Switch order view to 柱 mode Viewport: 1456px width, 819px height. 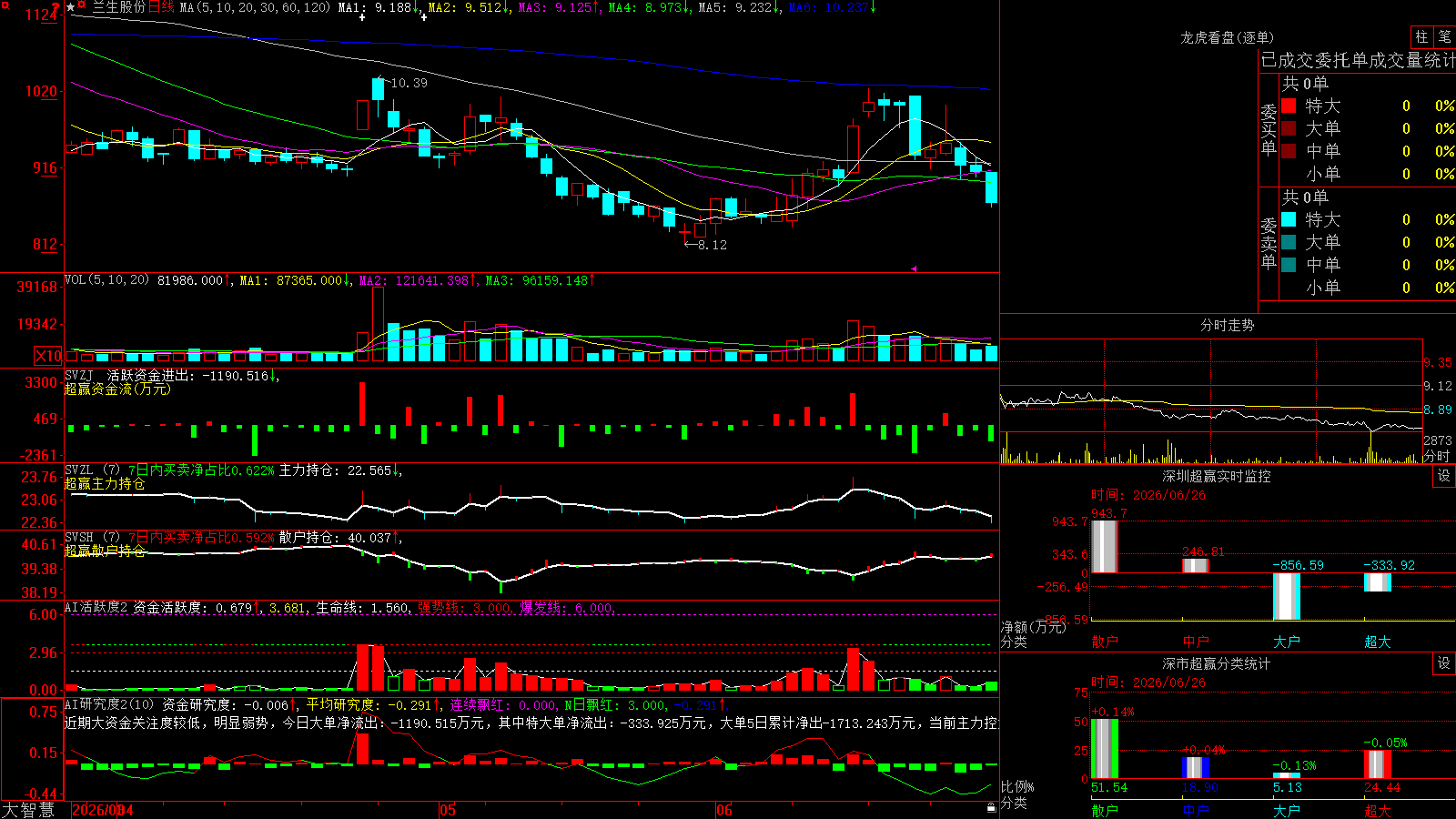tap(1421, 37)
